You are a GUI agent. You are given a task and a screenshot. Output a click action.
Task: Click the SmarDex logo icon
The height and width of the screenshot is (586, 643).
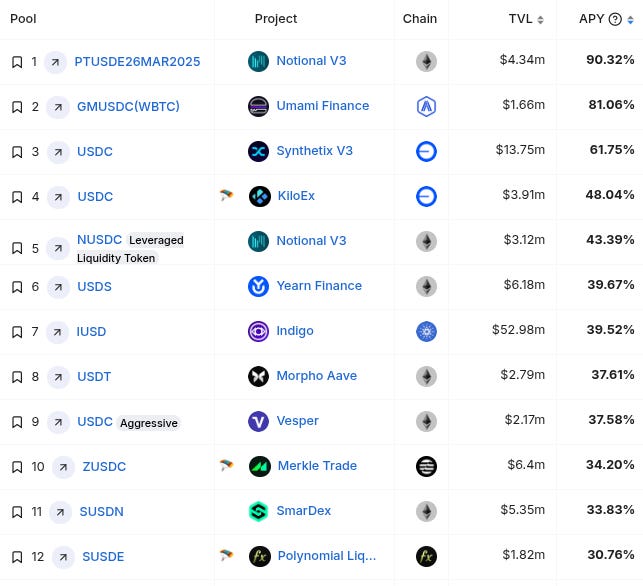coord(258,511)
